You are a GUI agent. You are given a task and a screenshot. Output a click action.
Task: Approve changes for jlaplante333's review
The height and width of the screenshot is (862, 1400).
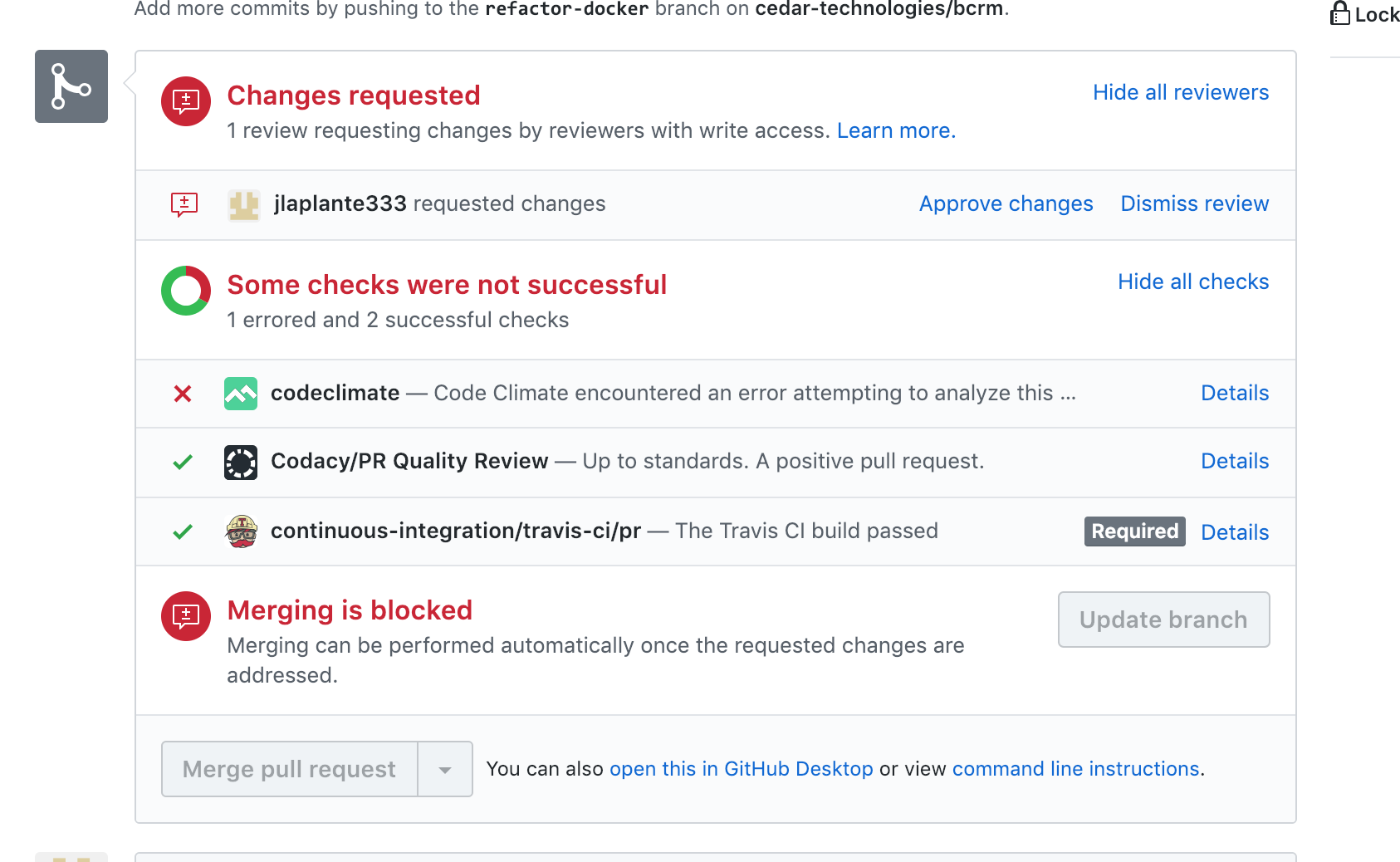1006,203
